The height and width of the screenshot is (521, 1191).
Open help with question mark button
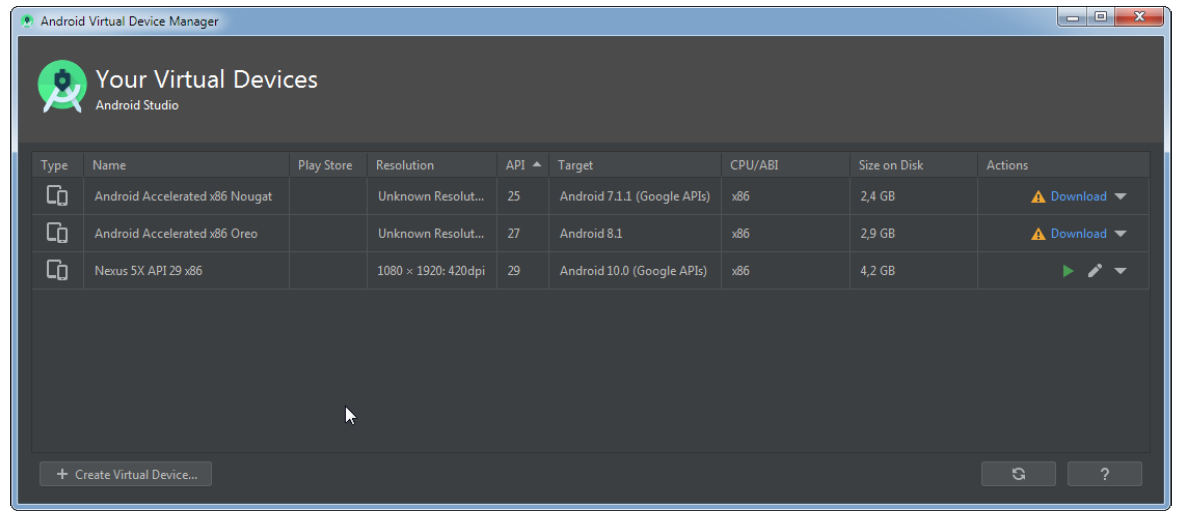coord(1104,474)
